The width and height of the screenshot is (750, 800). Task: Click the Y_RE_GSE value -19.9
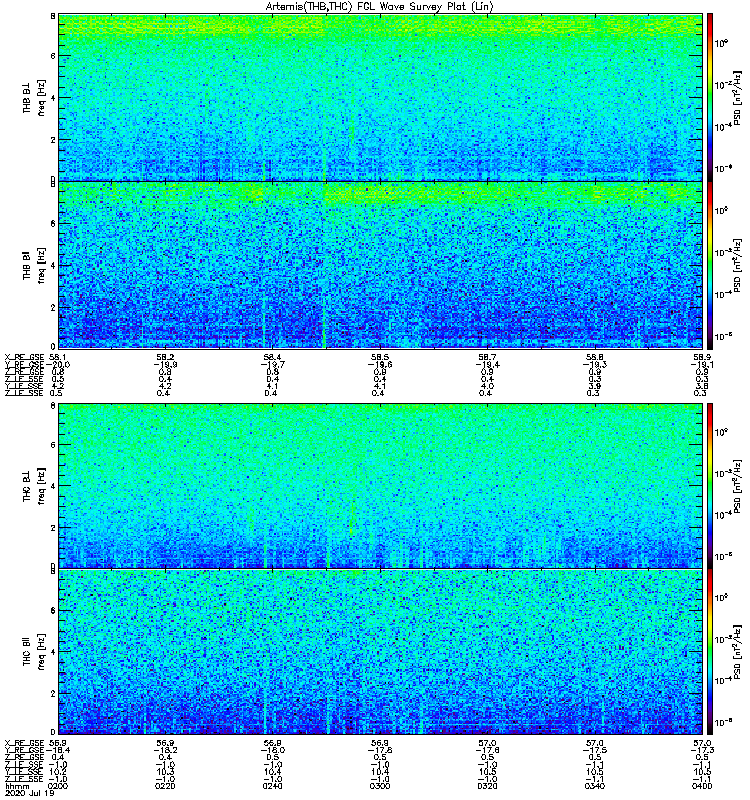click(x=165, y=365)
